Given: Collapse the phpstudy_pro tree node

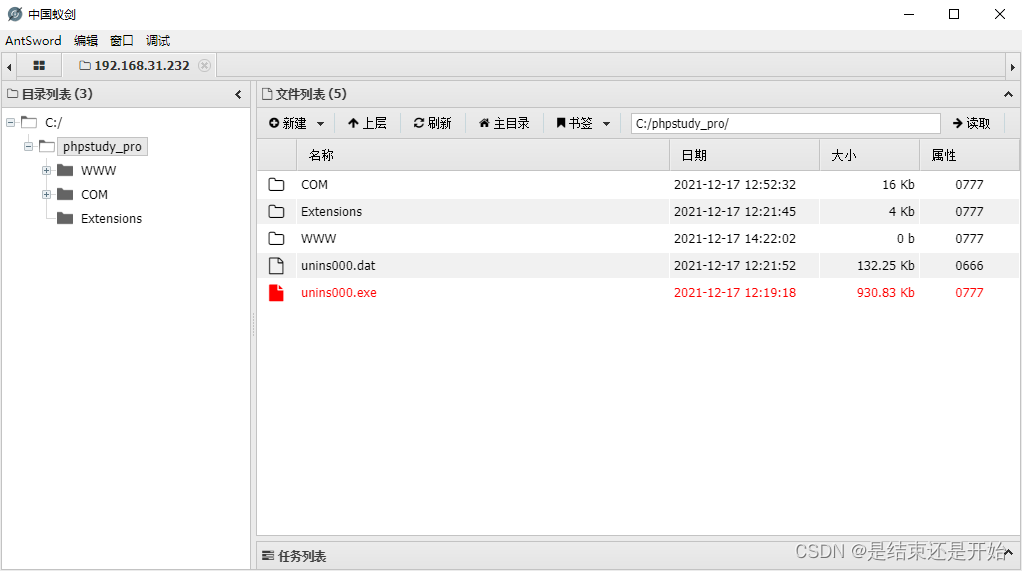Looking at the screenshot, I should (x=28, y=147).
